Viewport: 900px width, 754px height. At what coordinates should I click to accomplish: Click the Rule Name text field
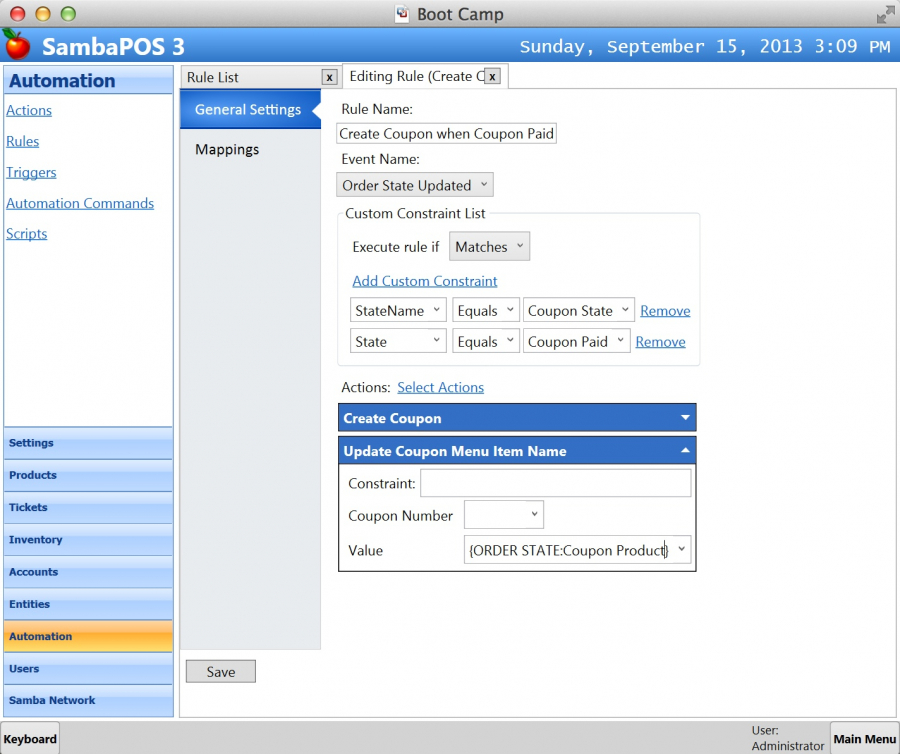(446, 134)
